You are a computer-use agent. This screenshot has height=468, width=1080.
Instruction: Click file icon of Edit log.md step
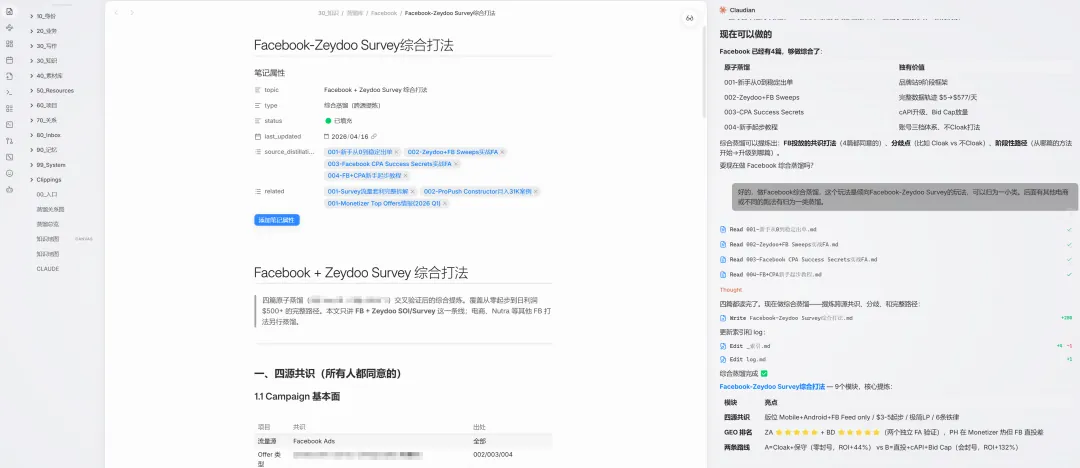[x=723, y=359]
